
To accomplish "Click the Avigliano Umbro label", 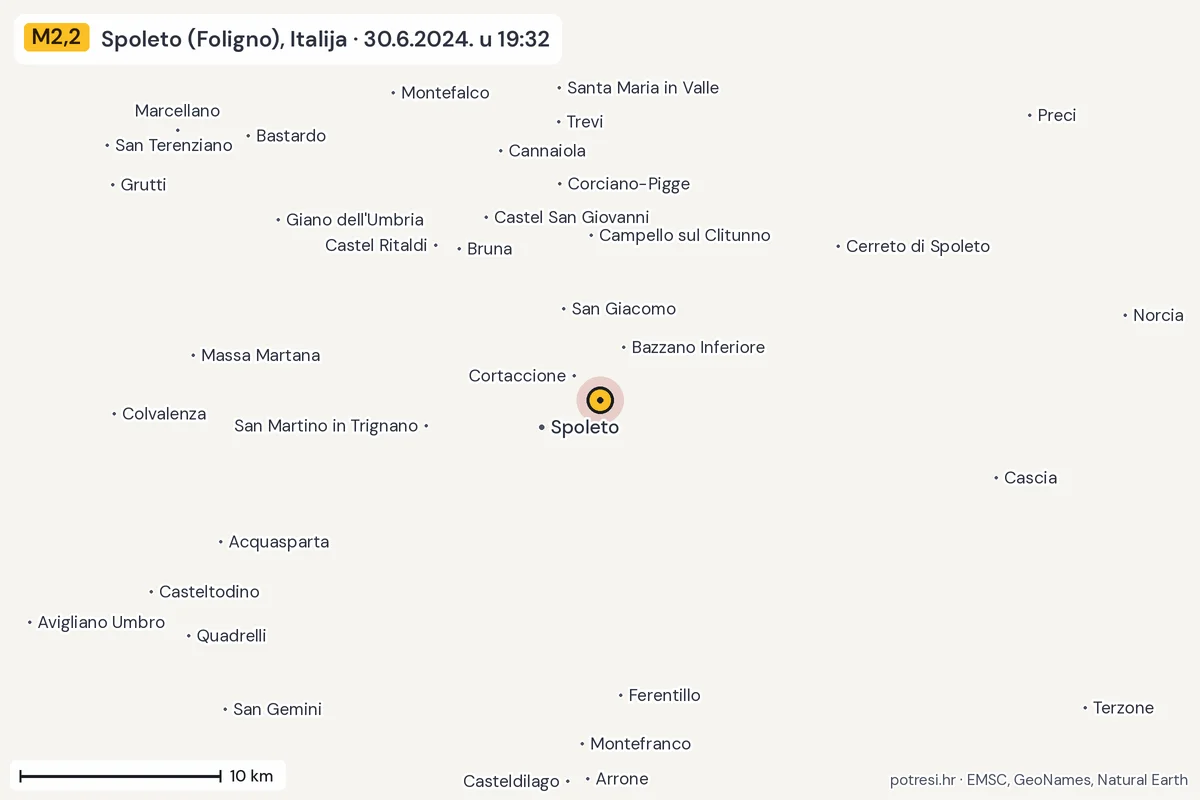I will [101, 622].
